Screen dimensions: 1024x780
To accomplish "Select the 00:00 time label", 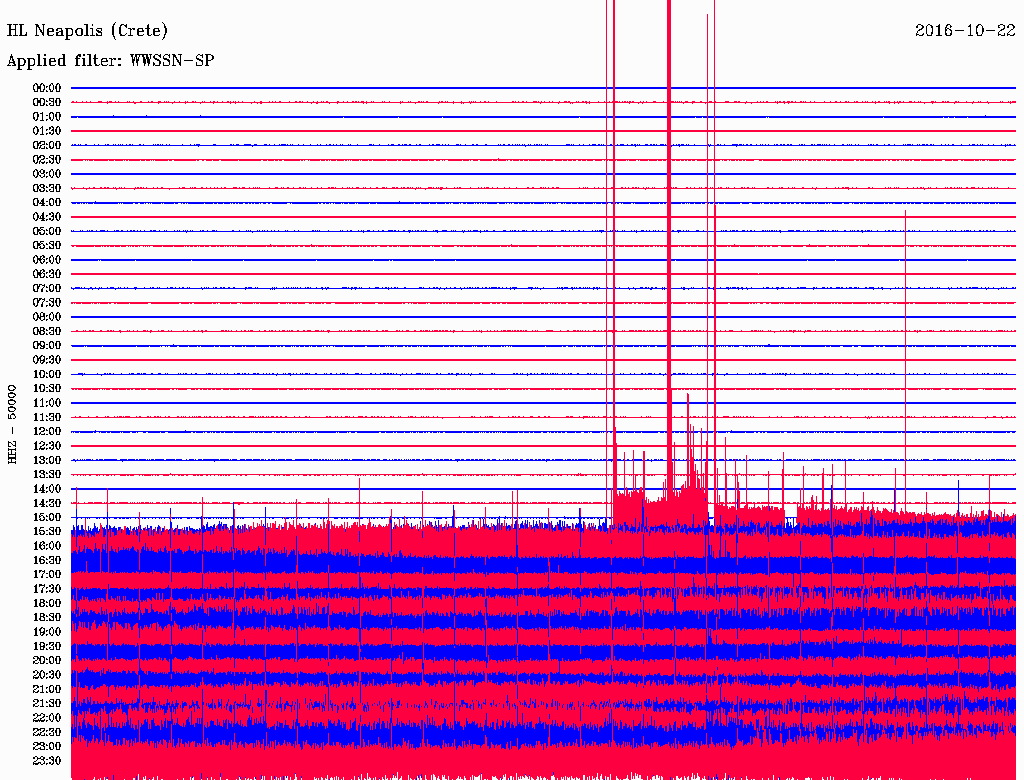I will pos(47,88).
